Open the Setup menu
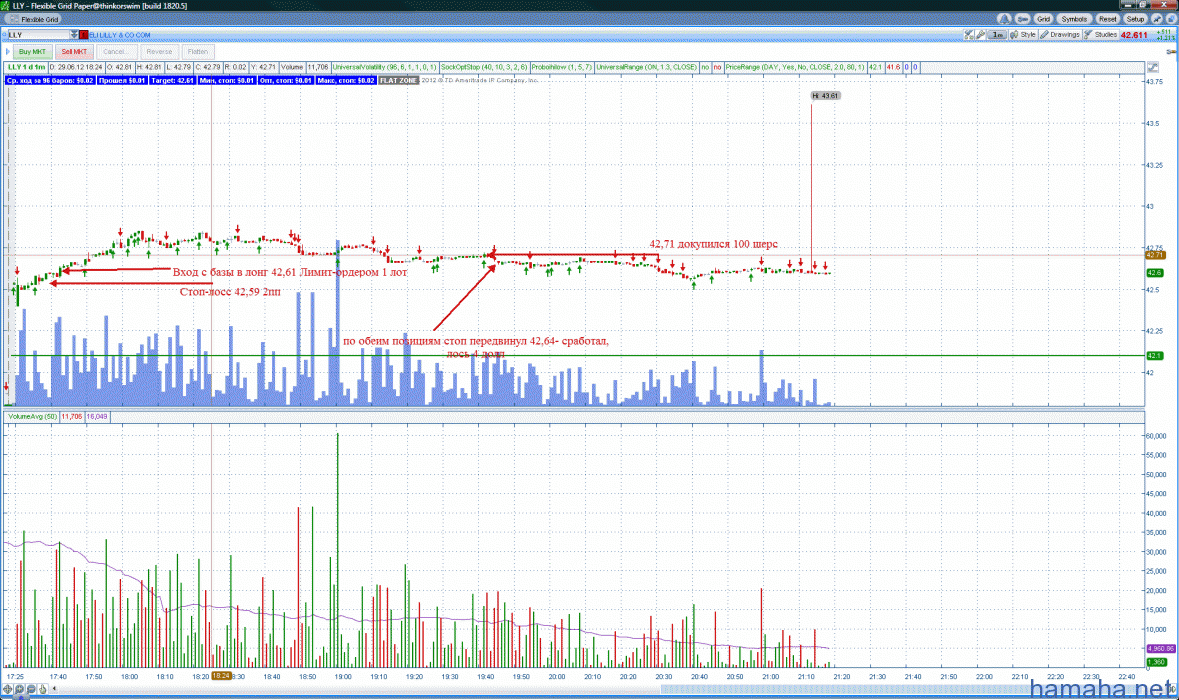1179x700 pixels. [x=1135, y=19]
